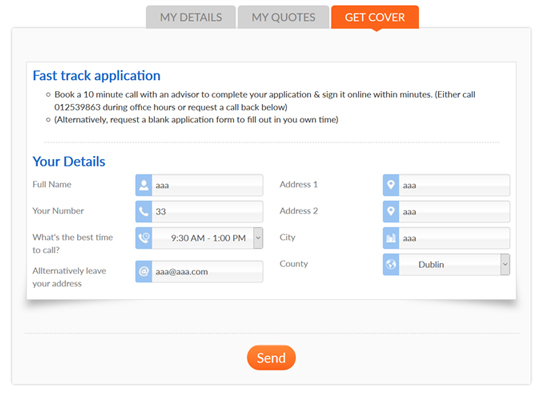The height and width of the screenshot is (398, 542).
Task: Click the 'Address 2' label
Action: 299,211
